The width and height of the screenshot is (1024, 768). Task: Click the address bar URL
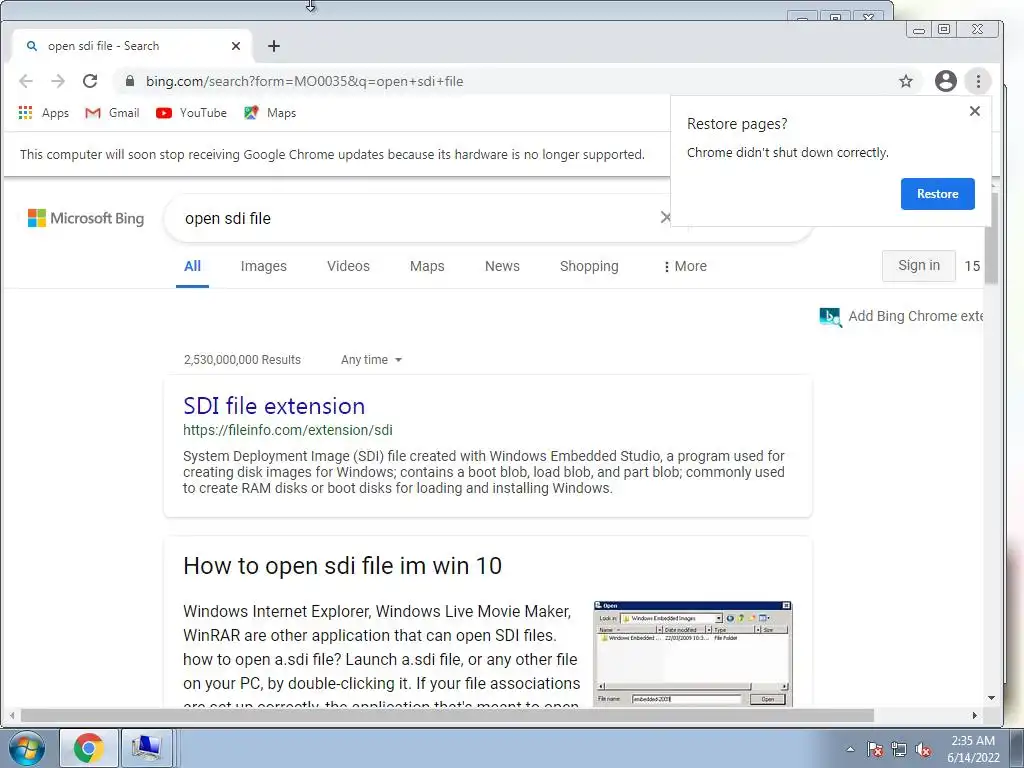pyautogui.click(x=304, y=81)
